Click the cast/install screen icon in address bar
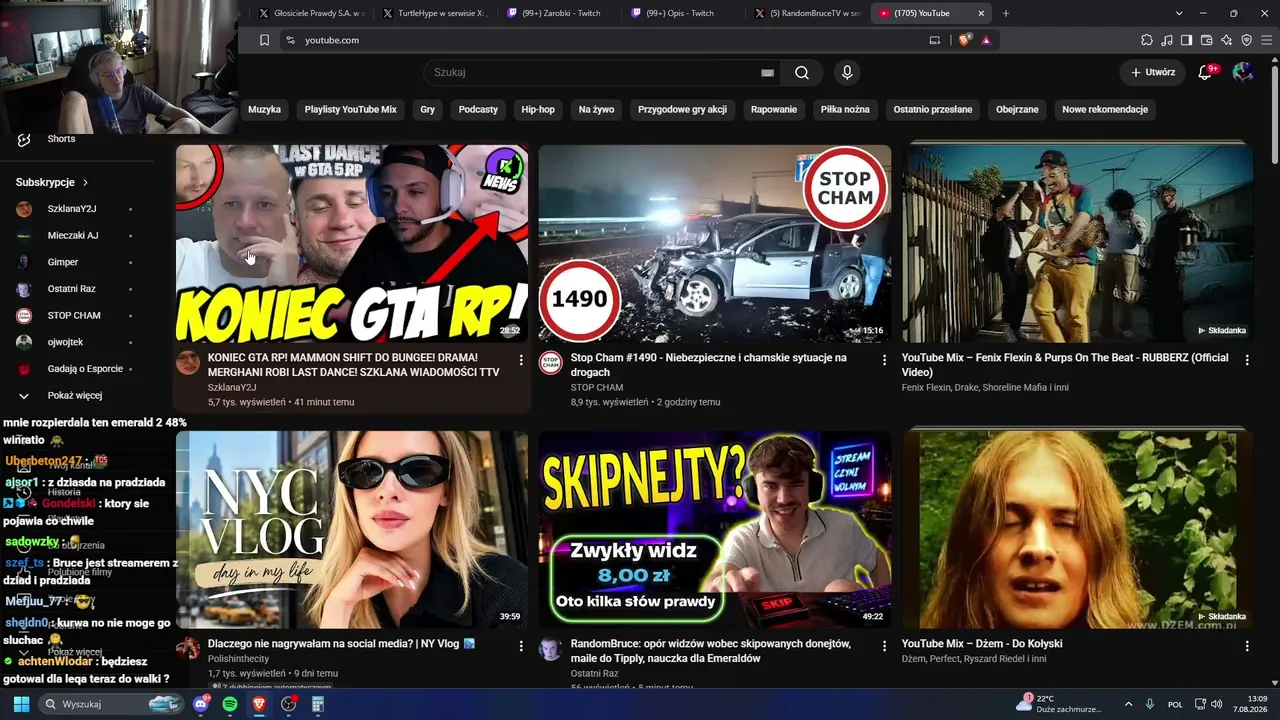The width and height of the screenshot is (1280, 720). 935,40
